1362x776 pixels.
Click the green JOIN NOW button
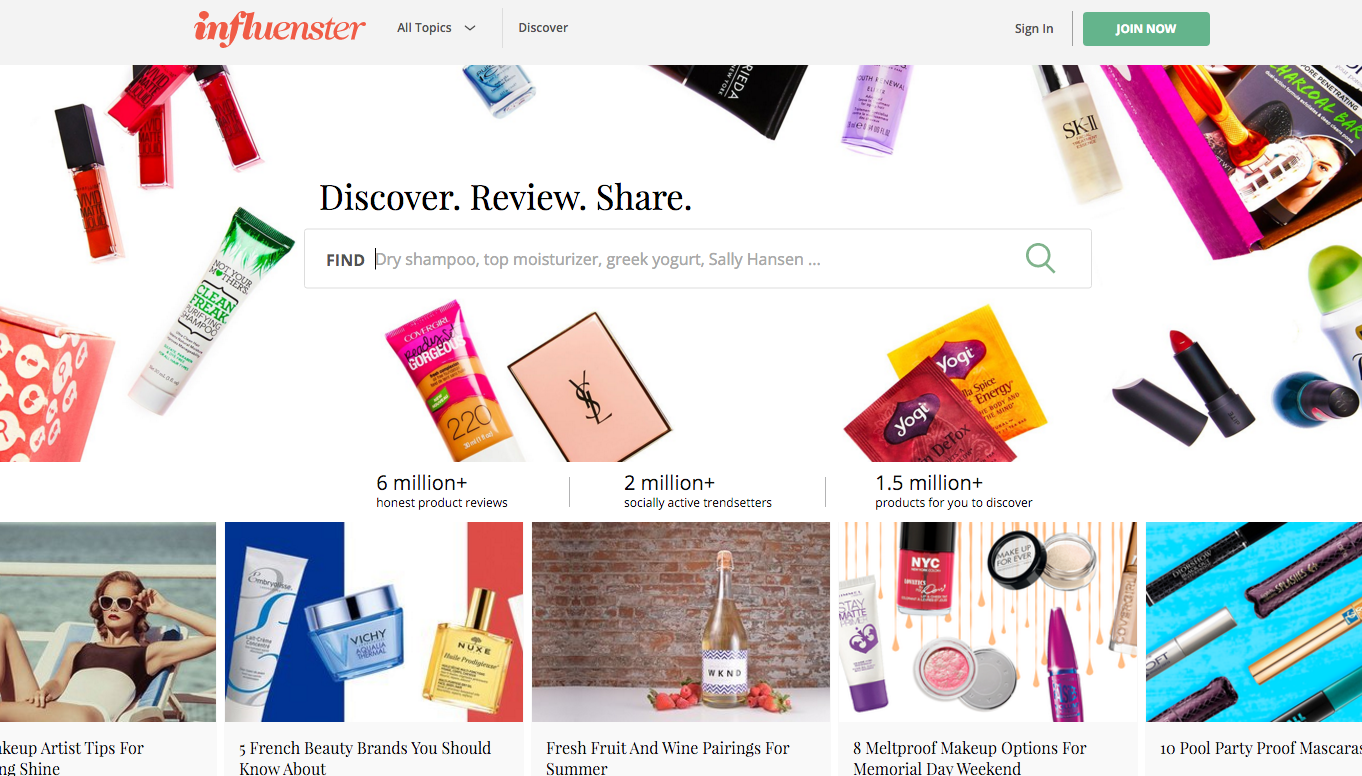(1146, 29)
